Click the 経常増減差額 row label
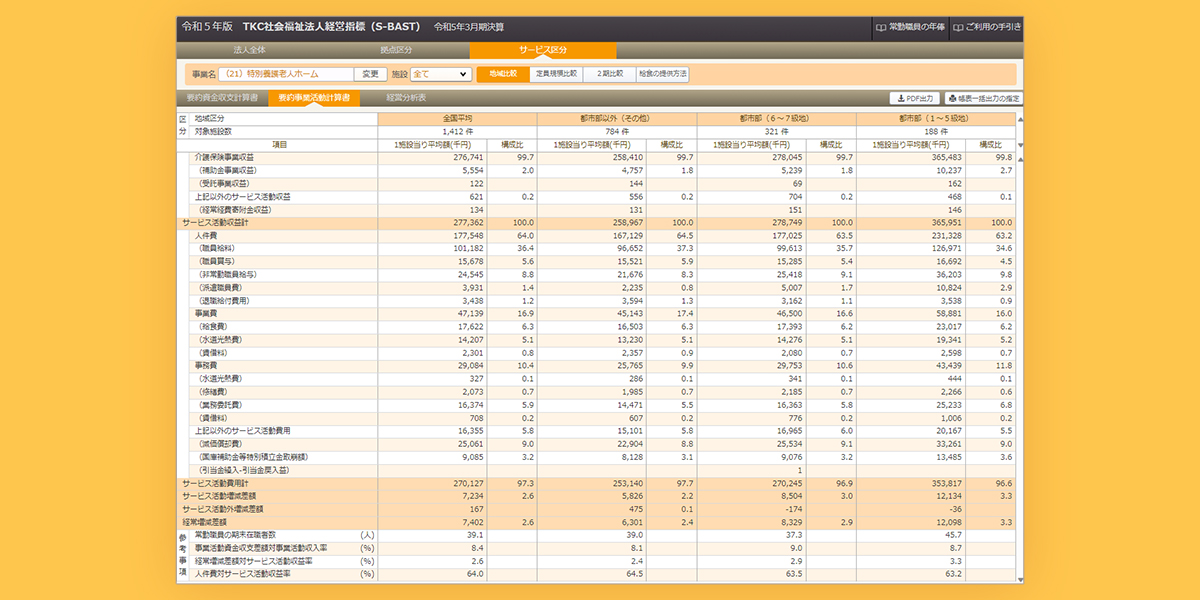This screenshot has height=600, width=1200. (204, 522)
